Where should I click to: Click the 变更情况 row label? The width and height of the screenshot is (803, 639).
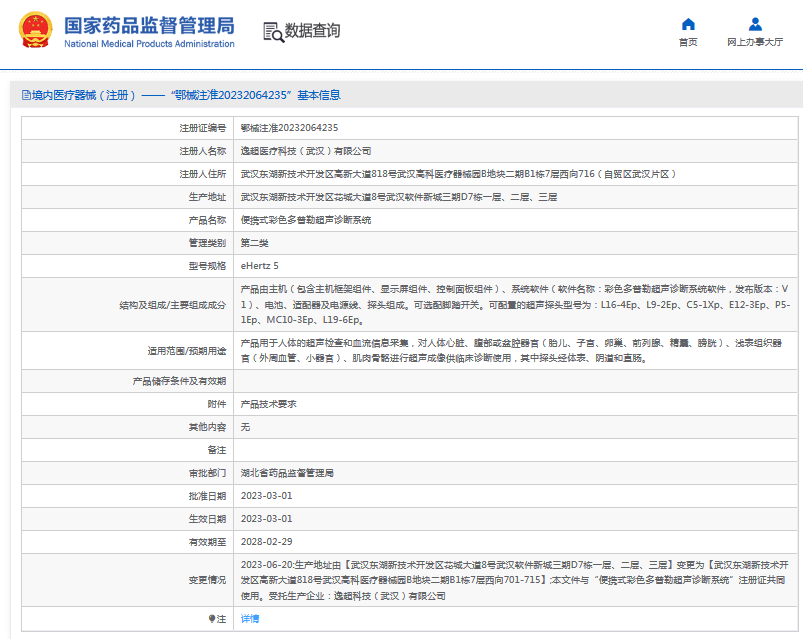point(207,580)
